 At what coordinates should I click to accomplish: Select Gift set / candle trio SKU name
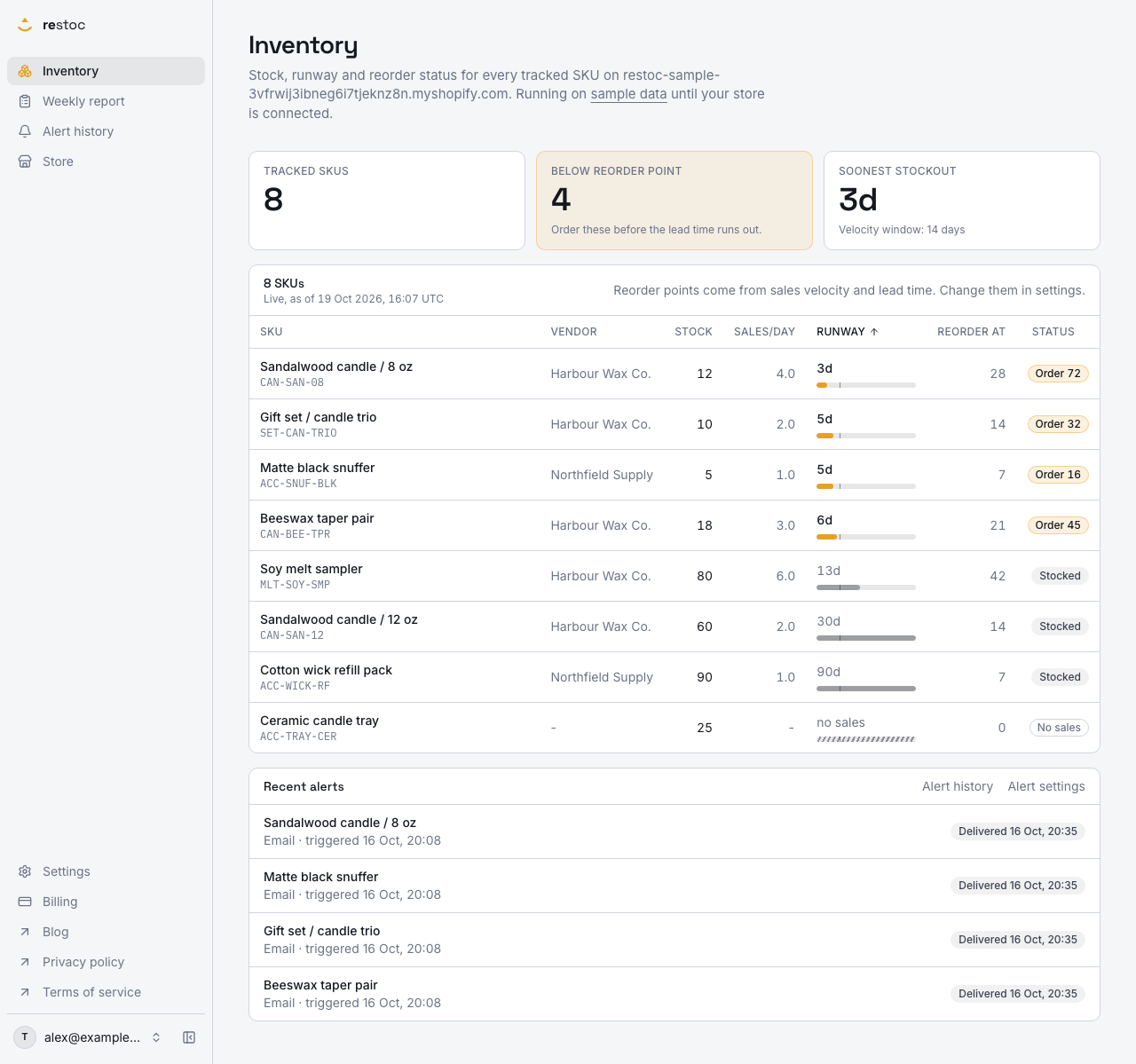pyautogui.click(x=318, y=417)
